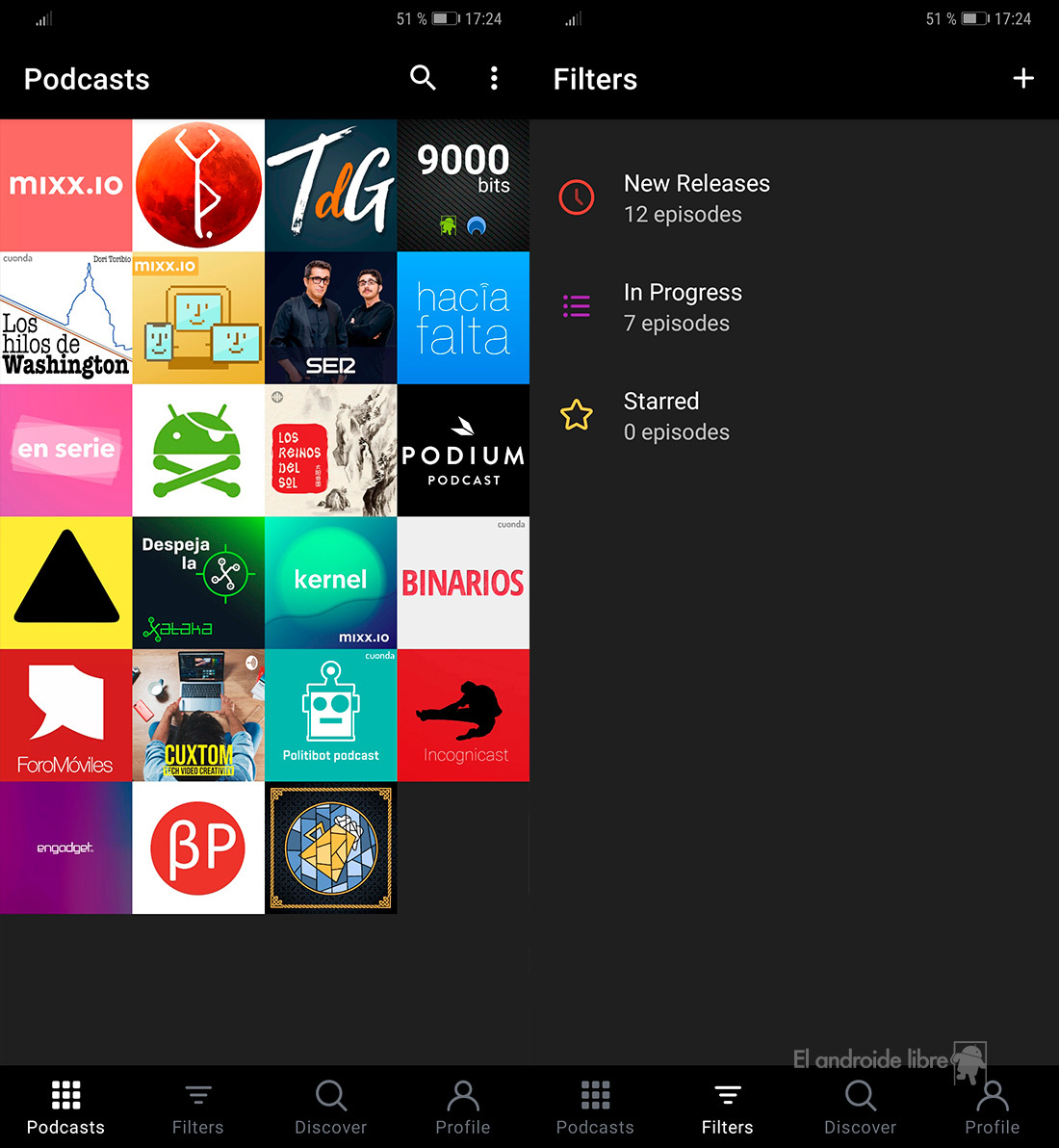The width and height of the screenshot is (1059, 1148).
Task: Open the three-dot overflow menu in Podcasts
Action: pos(494,78)
